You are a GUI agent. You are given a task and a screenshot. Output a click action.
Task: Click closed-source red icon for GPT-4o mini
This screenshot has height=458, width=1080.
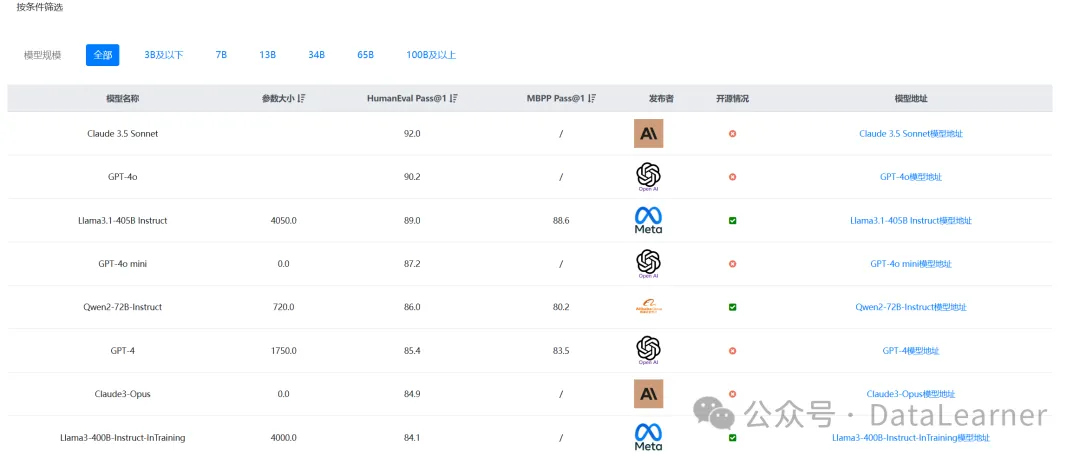coord(732,264)
